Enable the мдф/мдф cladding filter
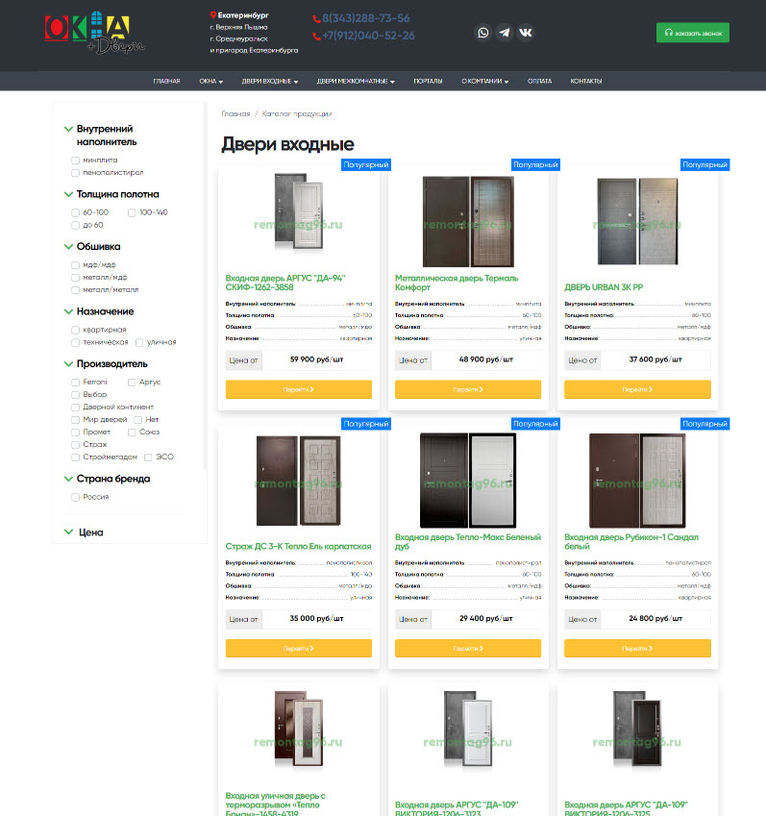766x816 pixels. coord(75,265)
